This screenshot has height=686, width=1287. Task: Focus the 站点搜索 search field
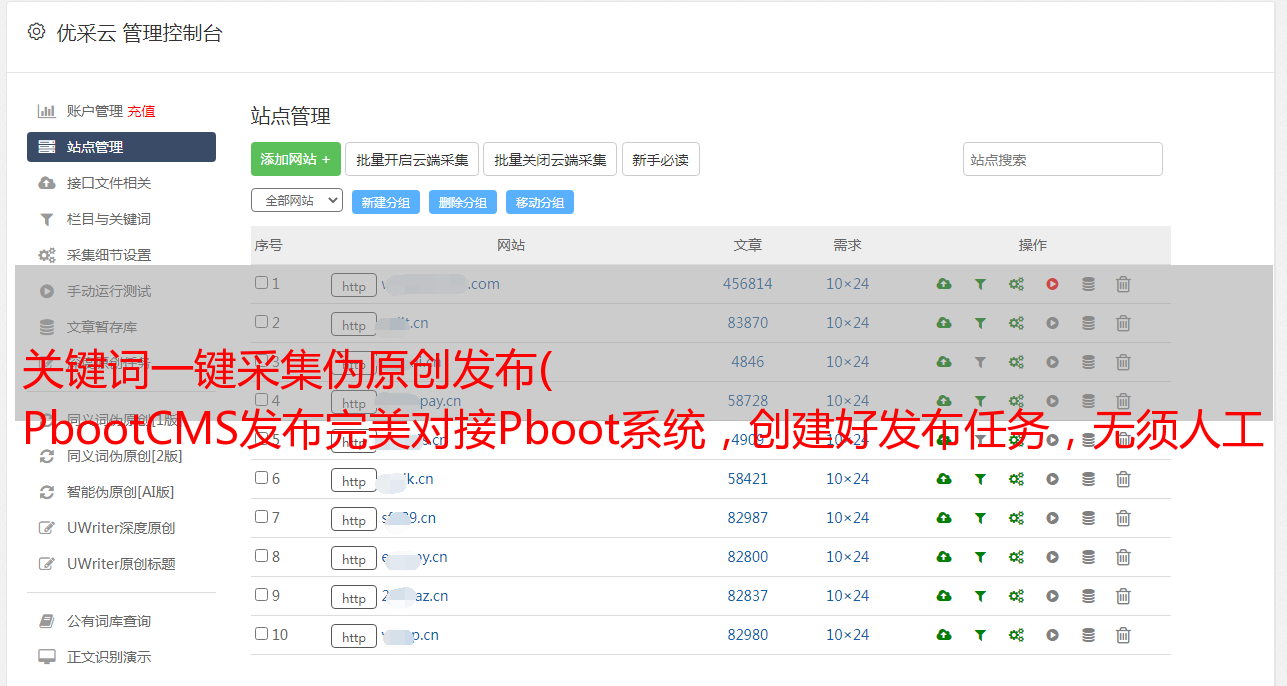pyautogui.click(x=1063, y=159)
